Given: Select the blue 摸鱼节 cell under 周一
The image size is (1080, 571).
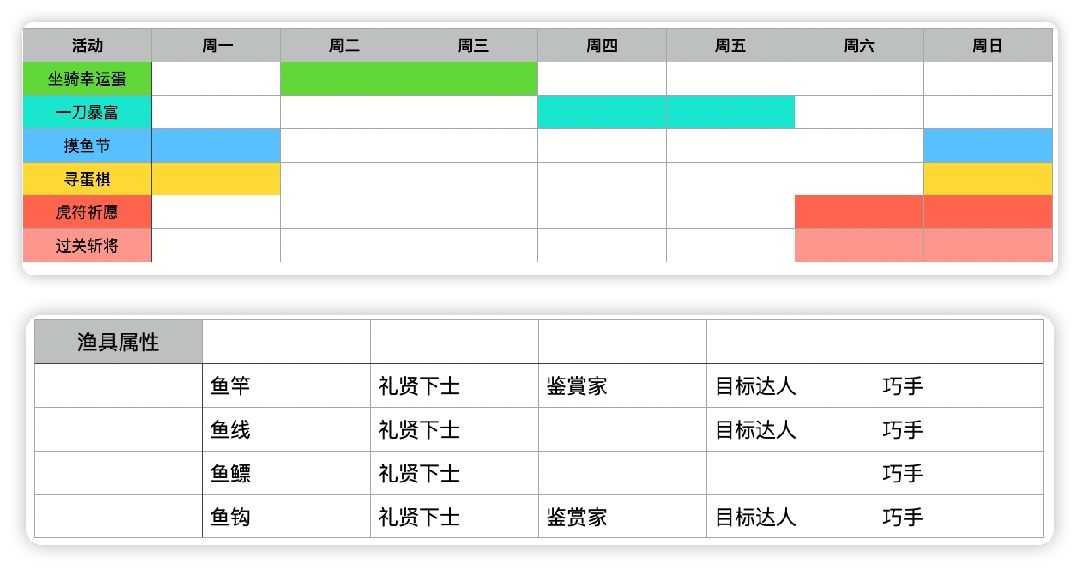Looking at the screenshot, I should click(x=216, y=145).
